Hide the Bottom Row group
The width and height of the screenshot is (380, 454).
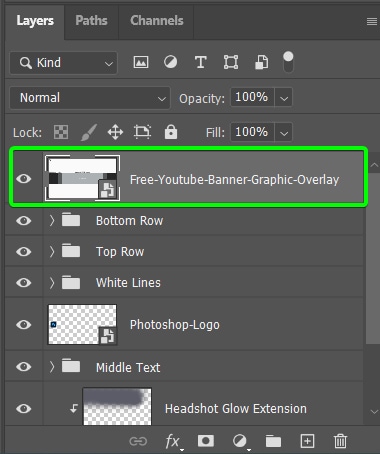click(24, 220)
